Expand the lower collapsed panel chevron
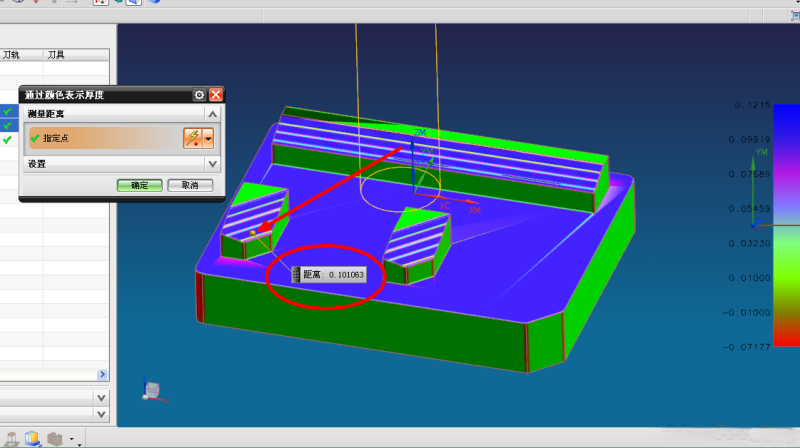This screenshot has width=800, height=448. click(101, 413)
